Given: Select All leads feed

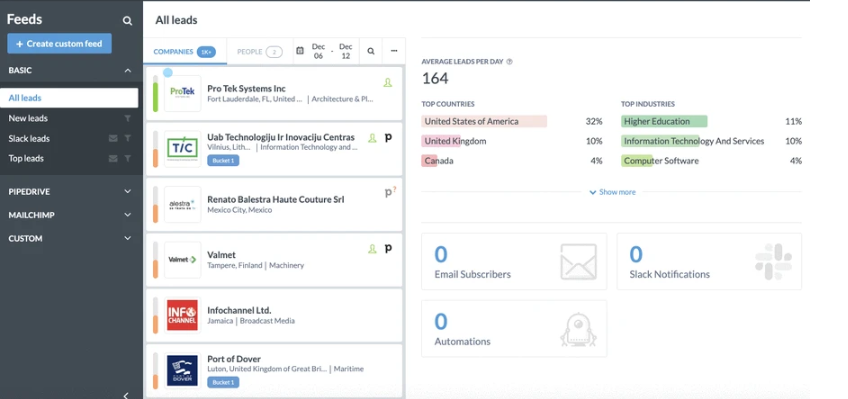Looking at the screenshot, I should (69, 98).
